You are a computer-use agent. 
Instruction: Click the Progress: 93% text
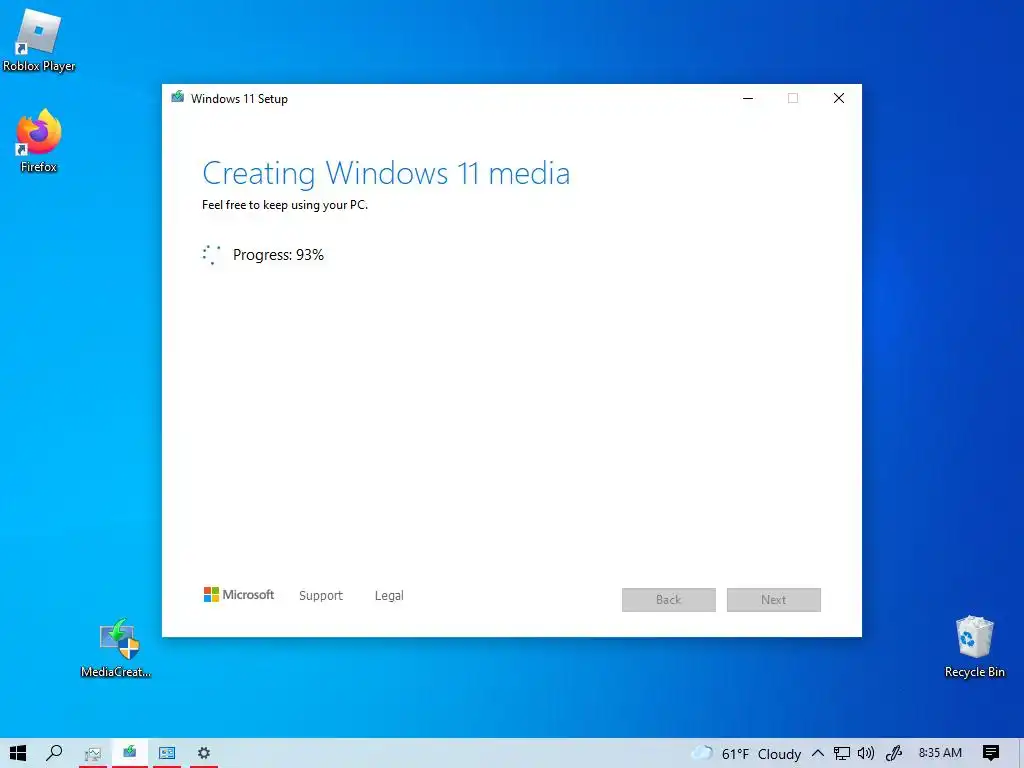[x=278, y=255]
